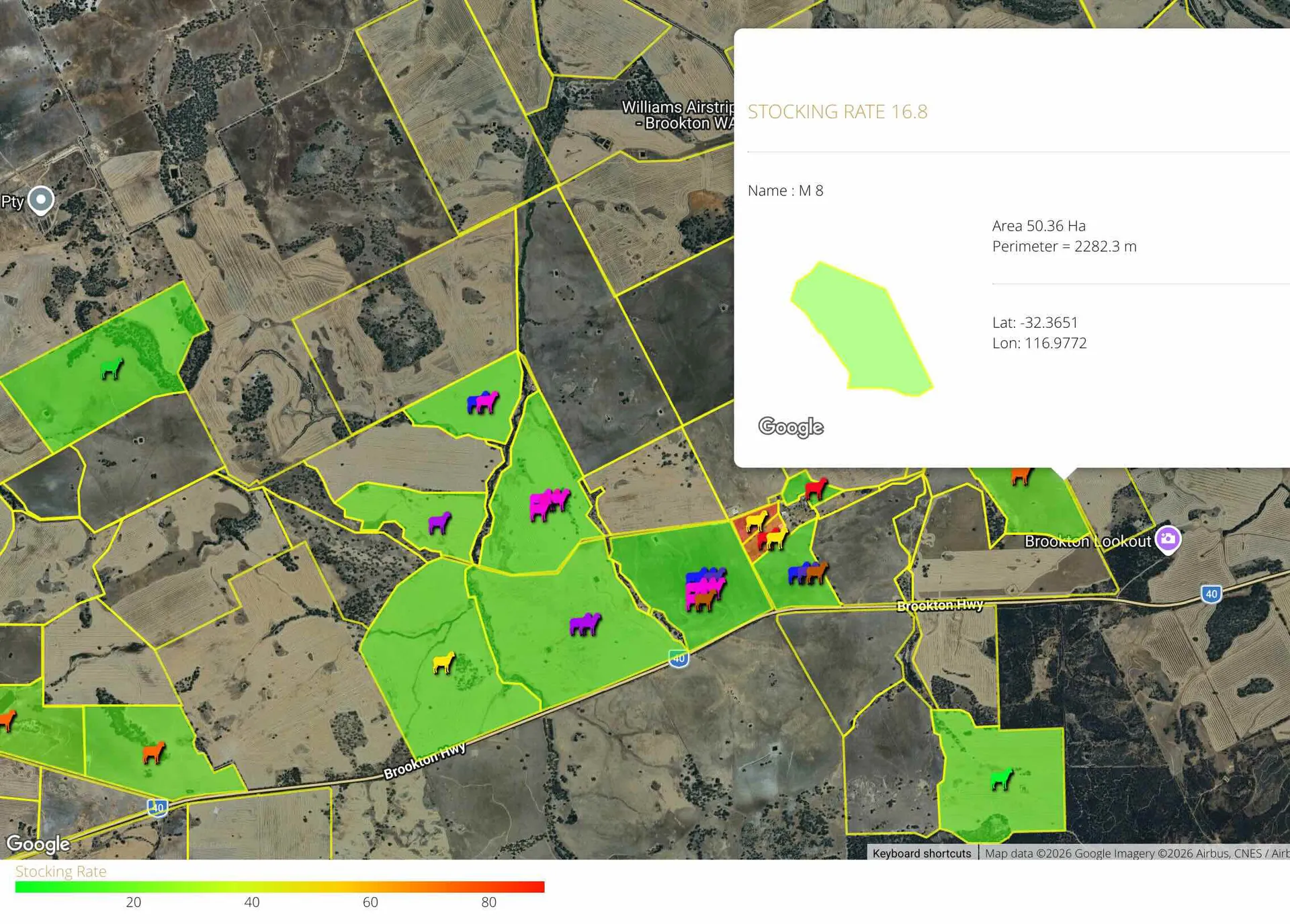Screen dimensions: 1290x924
Task: Click the map data copyright attribution text
Action: pos(1137,853)
